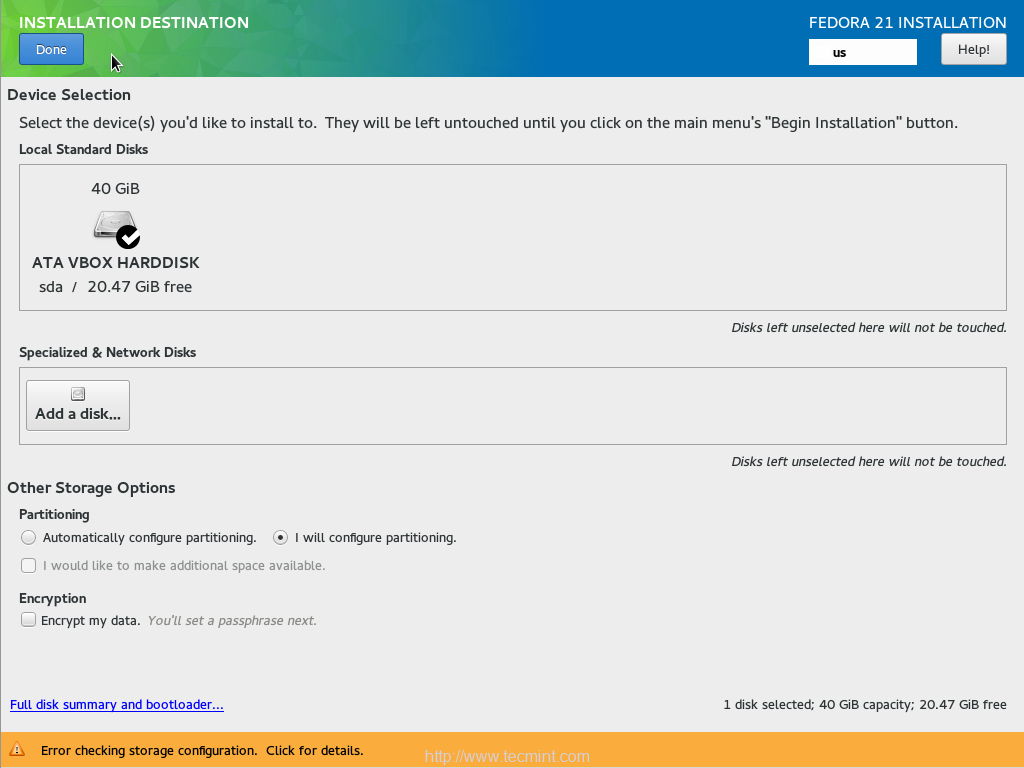Click the ATA VBOX HARDDISK name label
Viewport: 1024px width, 768px height.
[x=116, y=263]
